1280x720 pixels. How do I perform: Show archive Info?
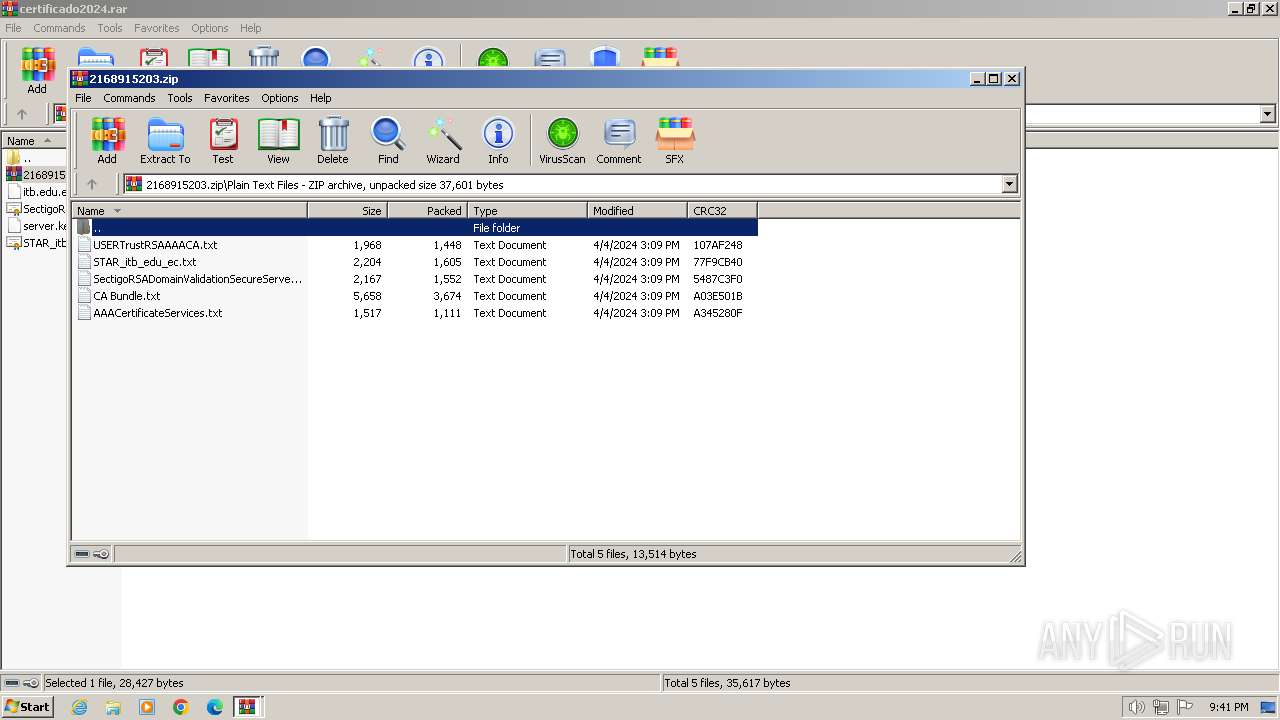coord(498,140)
